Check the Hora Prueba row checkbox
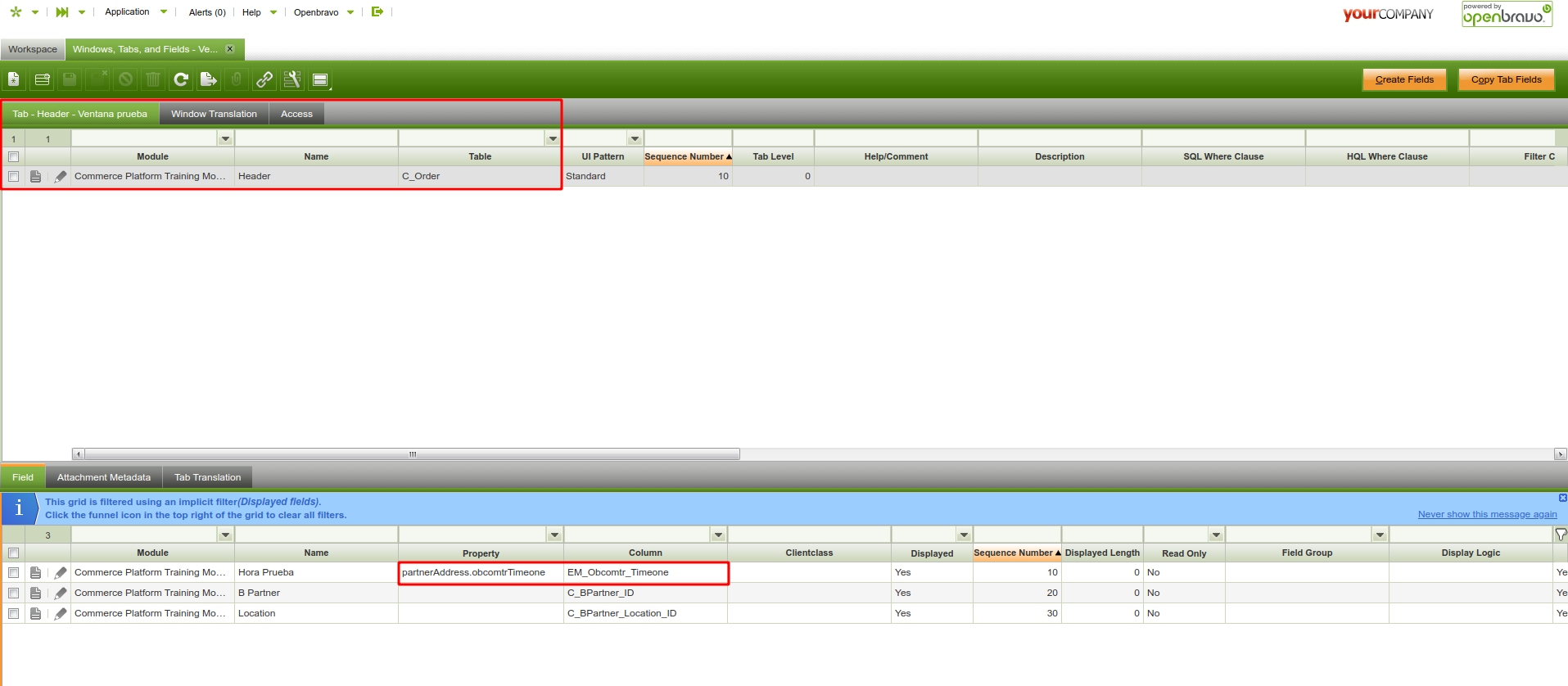1568x686 pixels. coord(13,572)
